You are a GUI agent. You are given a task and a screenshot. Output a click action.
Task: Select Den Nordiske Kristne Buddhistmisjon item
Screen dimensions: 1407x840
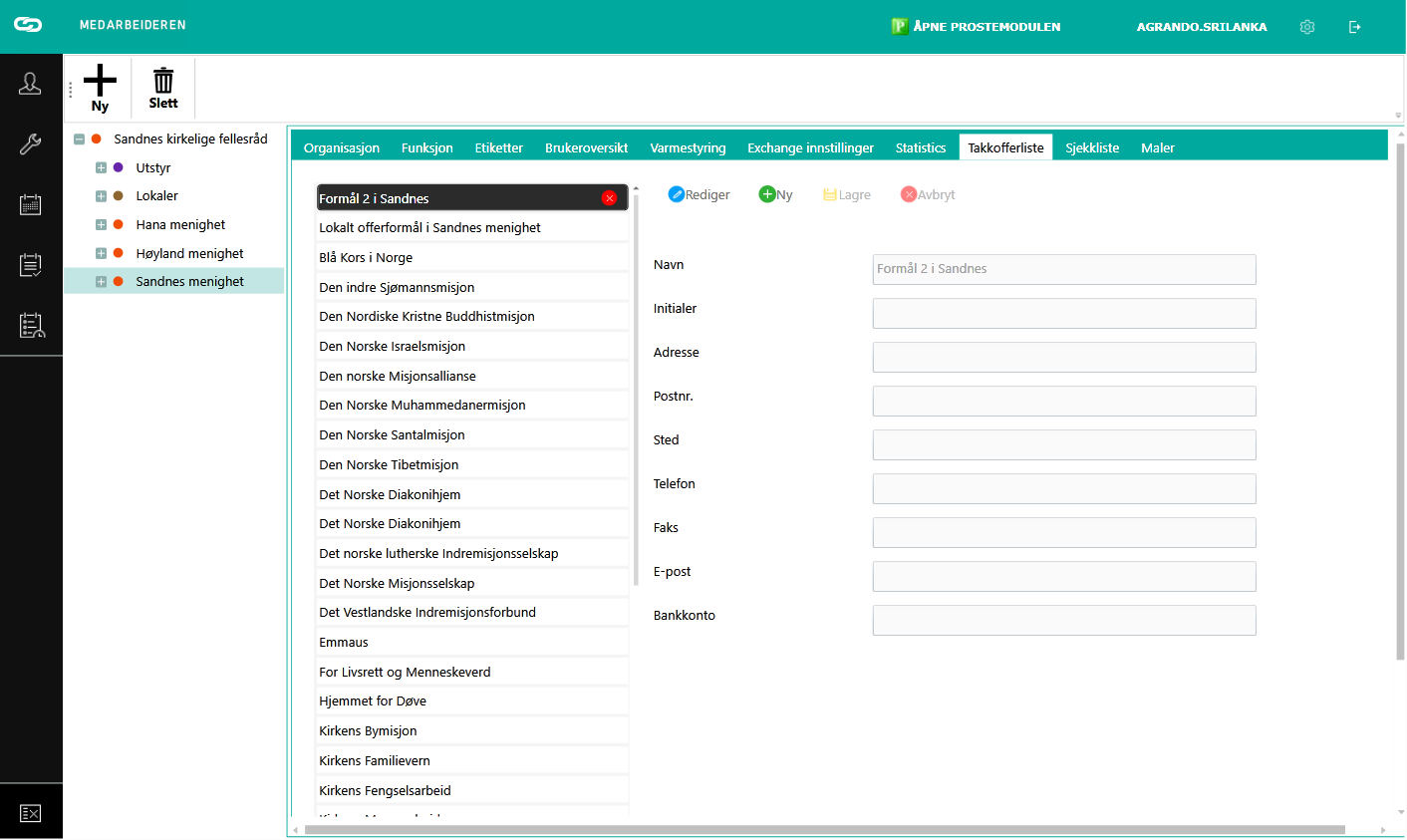472,317
